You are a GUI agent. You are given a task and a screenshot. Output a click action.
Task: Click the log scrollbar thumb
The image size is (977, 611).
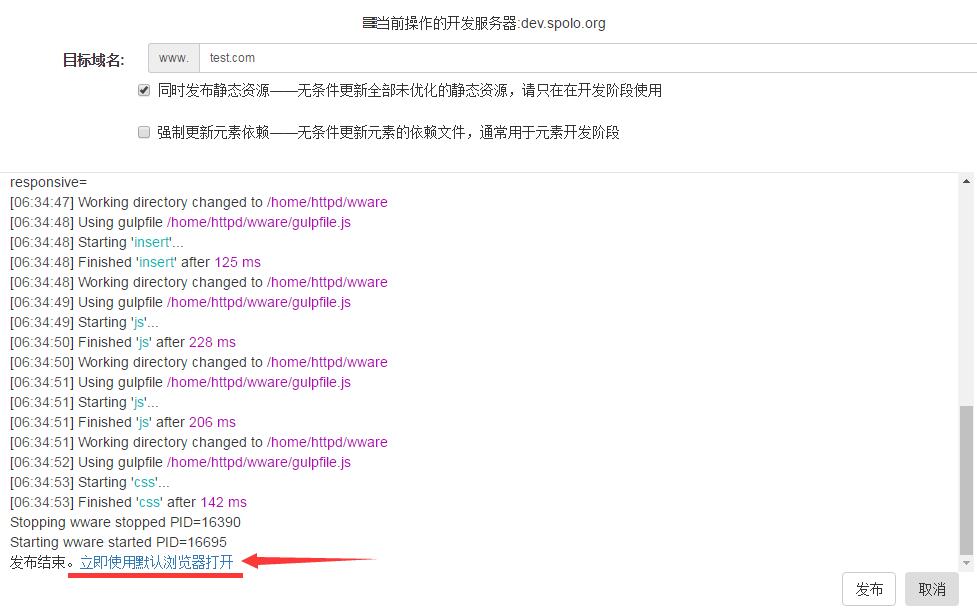pyautogui.click(x=966, y=480)
